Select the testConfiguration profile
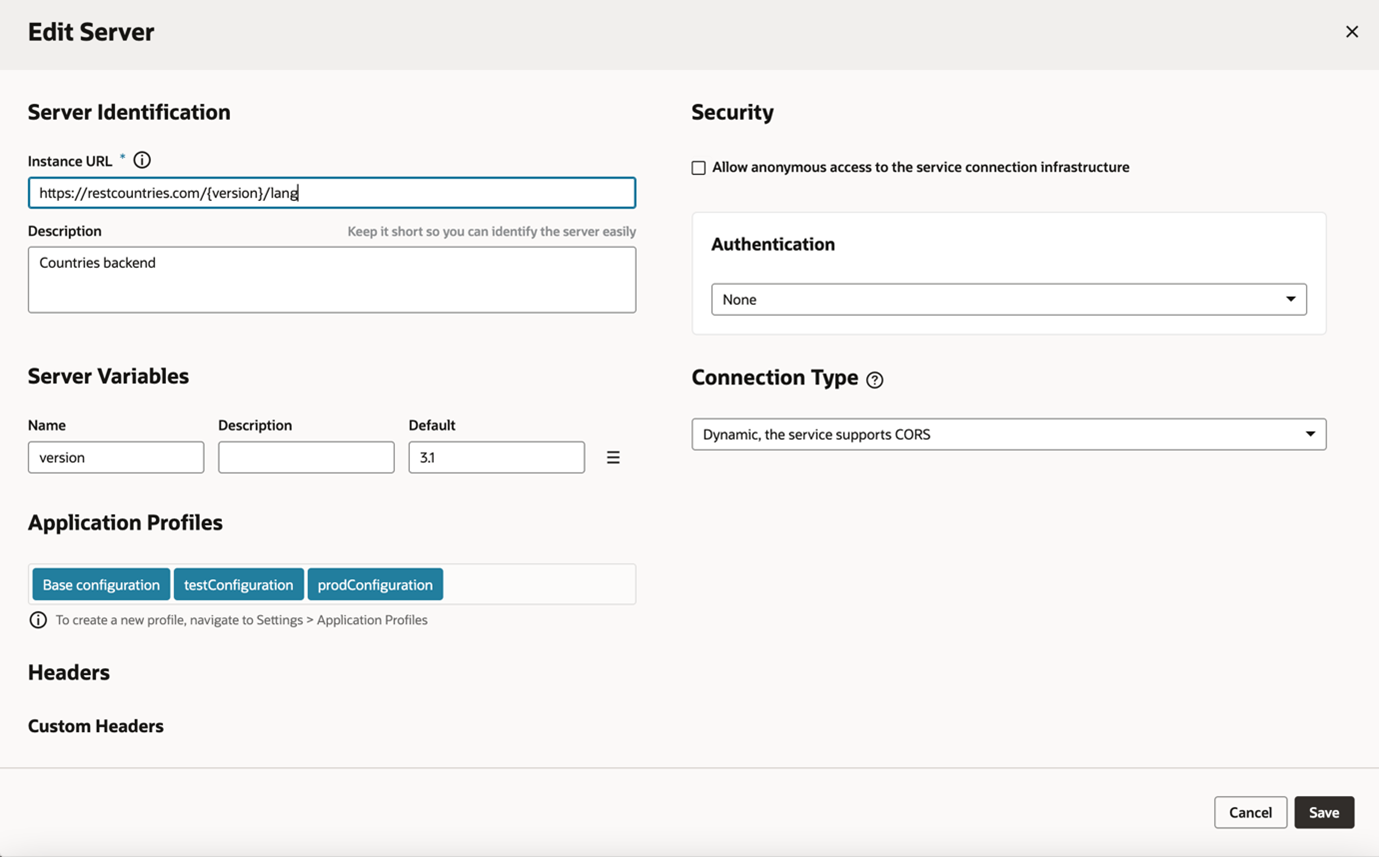 pos(239,585)
